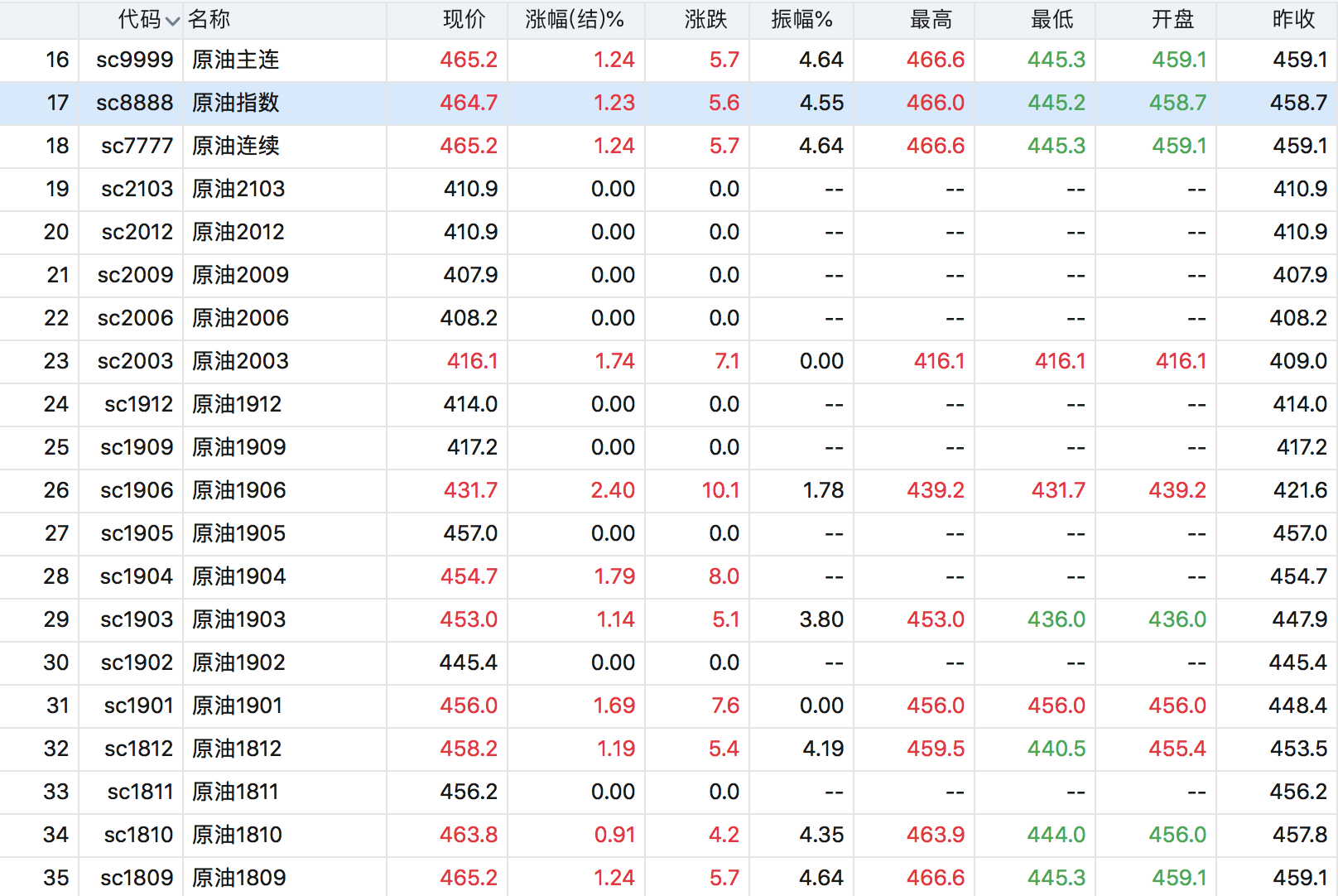Sort by 名称 column header
Viewport: 1338px width, 896px height.
(x=209, y=19)
